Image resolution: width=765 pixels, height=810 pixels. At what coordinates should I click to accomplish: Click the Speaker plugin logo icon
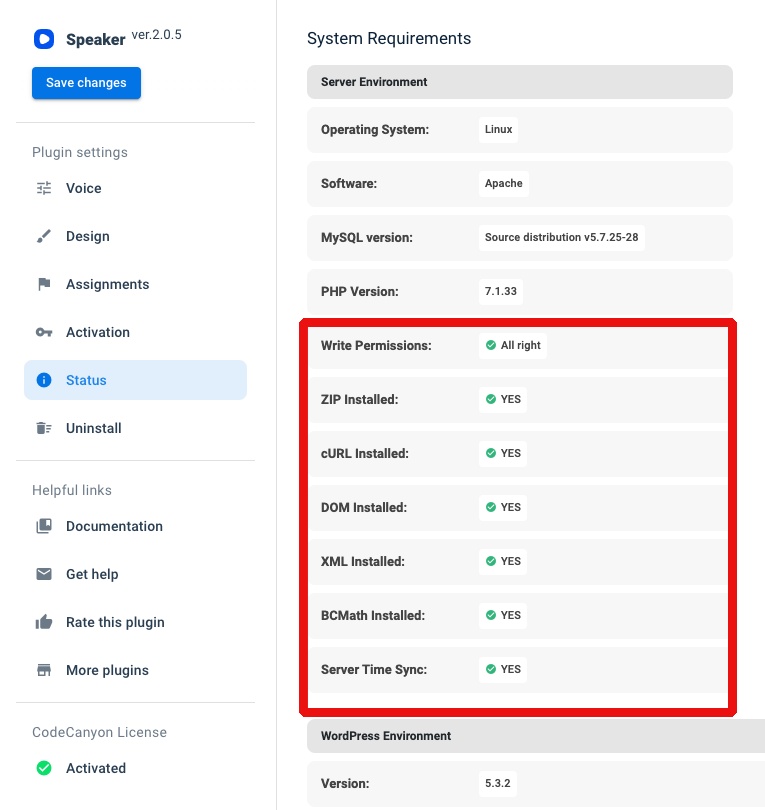pos(43,39)
